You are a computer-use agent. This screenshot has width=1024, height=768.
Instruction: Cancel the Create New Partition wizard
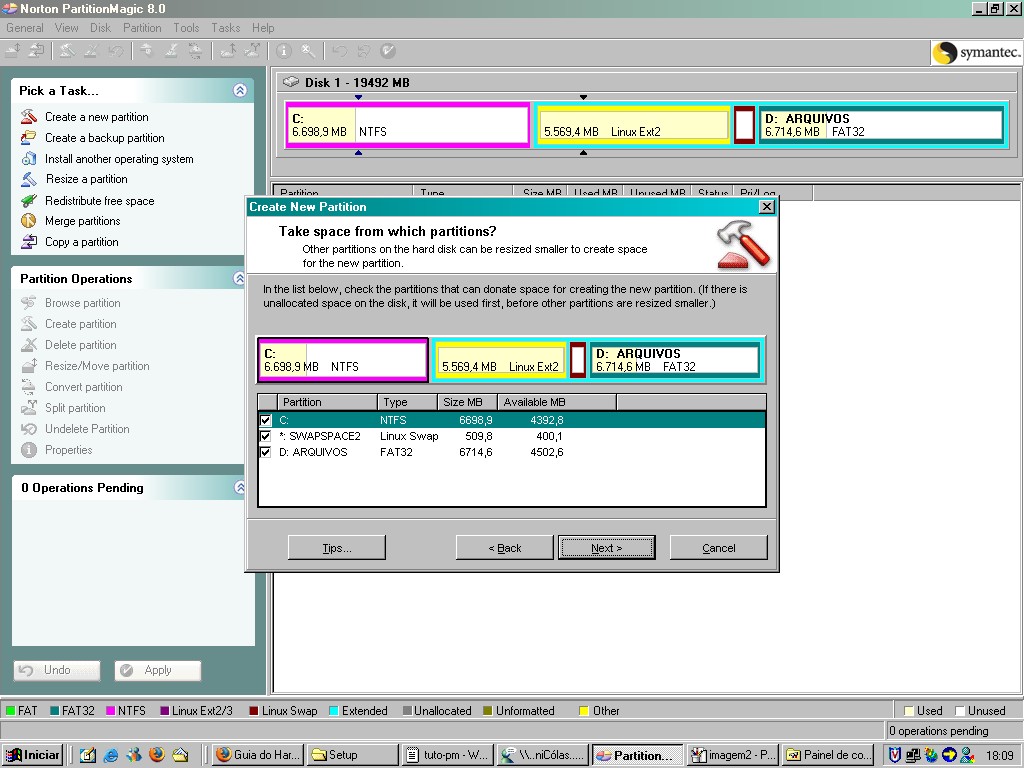[x=719, y=548]
